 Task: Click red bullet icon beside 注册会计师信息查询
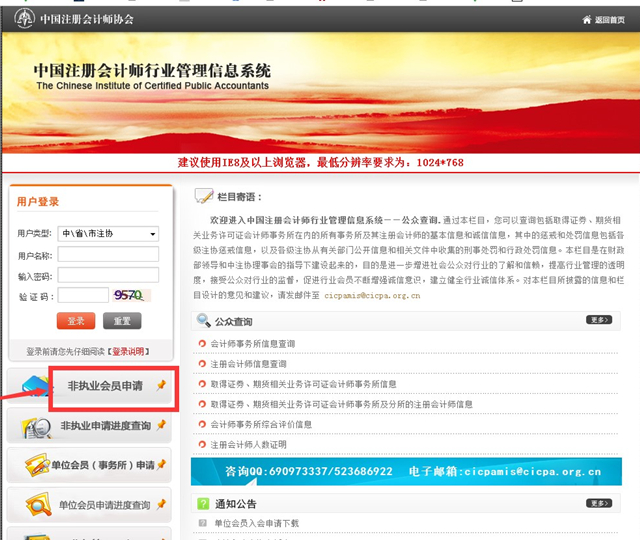click(202, 364)
